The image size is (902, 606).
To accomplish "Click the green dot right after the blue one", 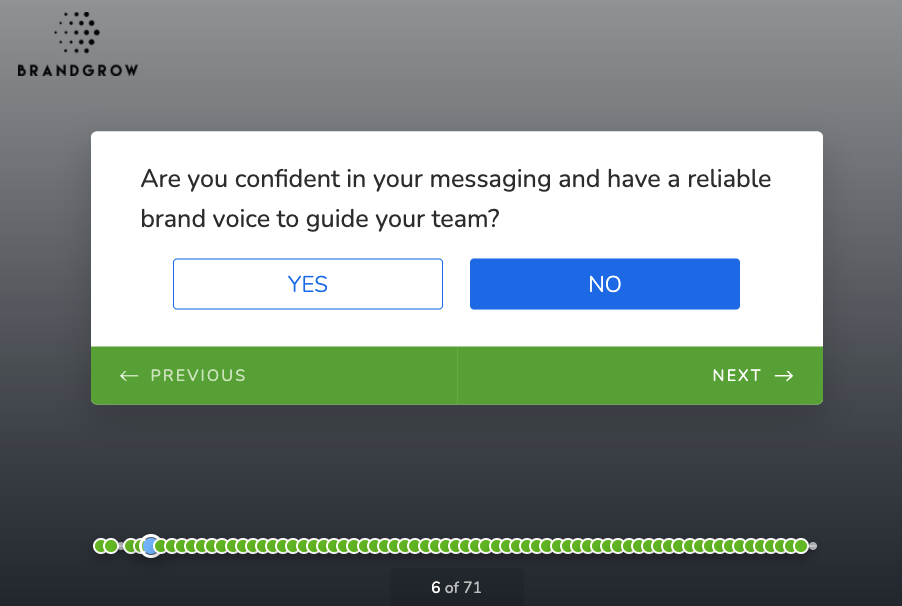I will (x=161, y=546).
